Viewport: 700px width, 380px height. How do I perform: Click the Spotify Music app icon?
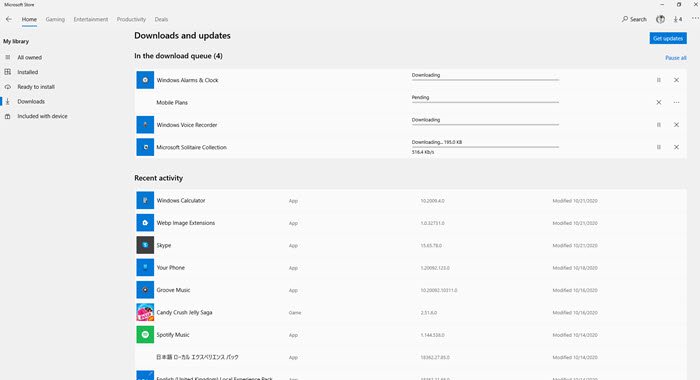(x=145, y=334)
